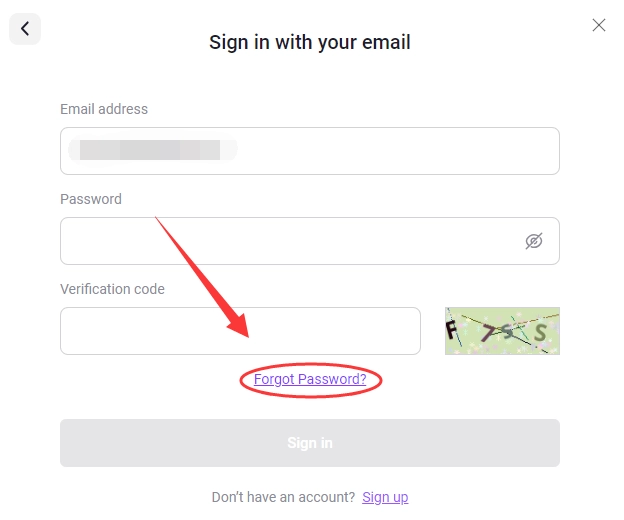The height and width of the screenshot is (520, 624).
Task: Open the Forgot Password? link
Action: tap(310, 380)
